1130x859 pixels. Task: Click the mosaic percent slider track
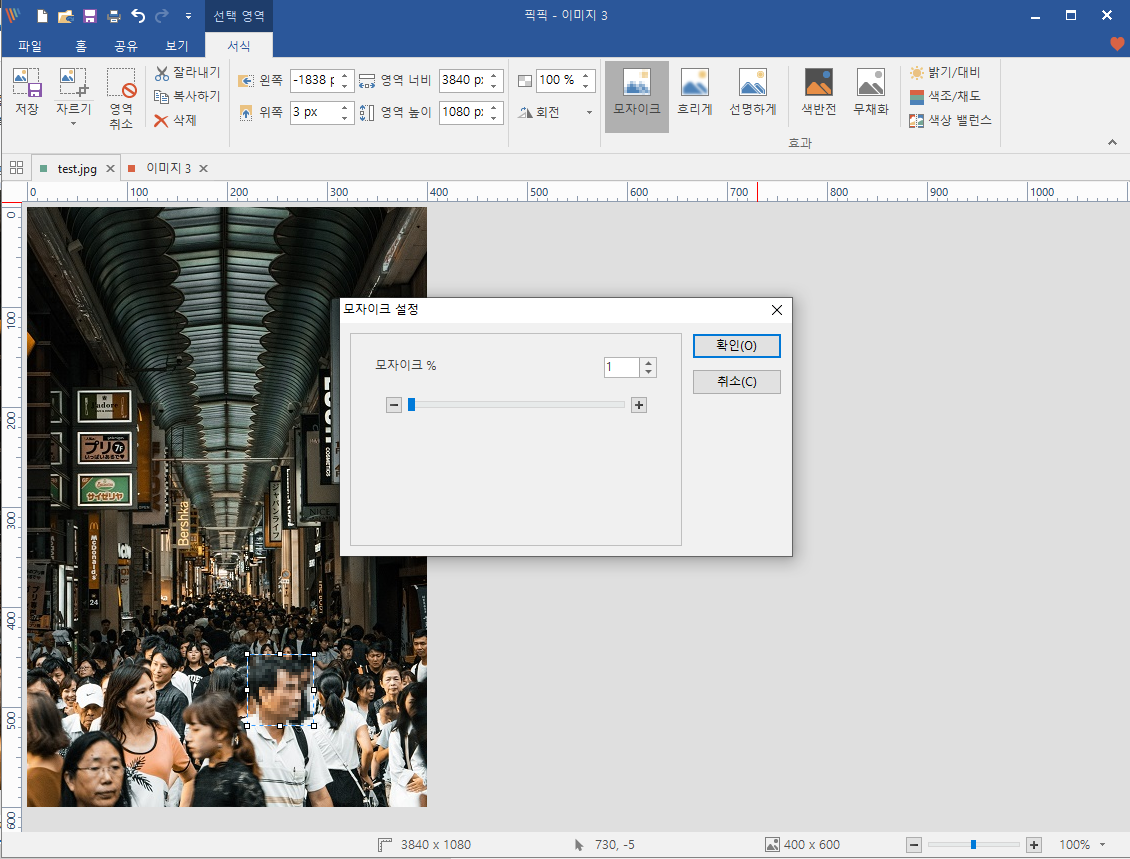(x=516, y=405)
